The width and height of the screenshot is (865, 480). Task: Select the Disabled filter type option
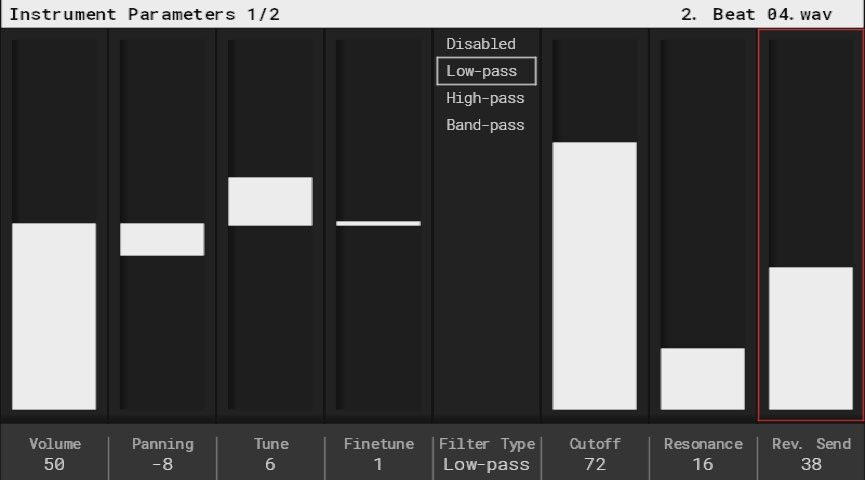point(480,44)
